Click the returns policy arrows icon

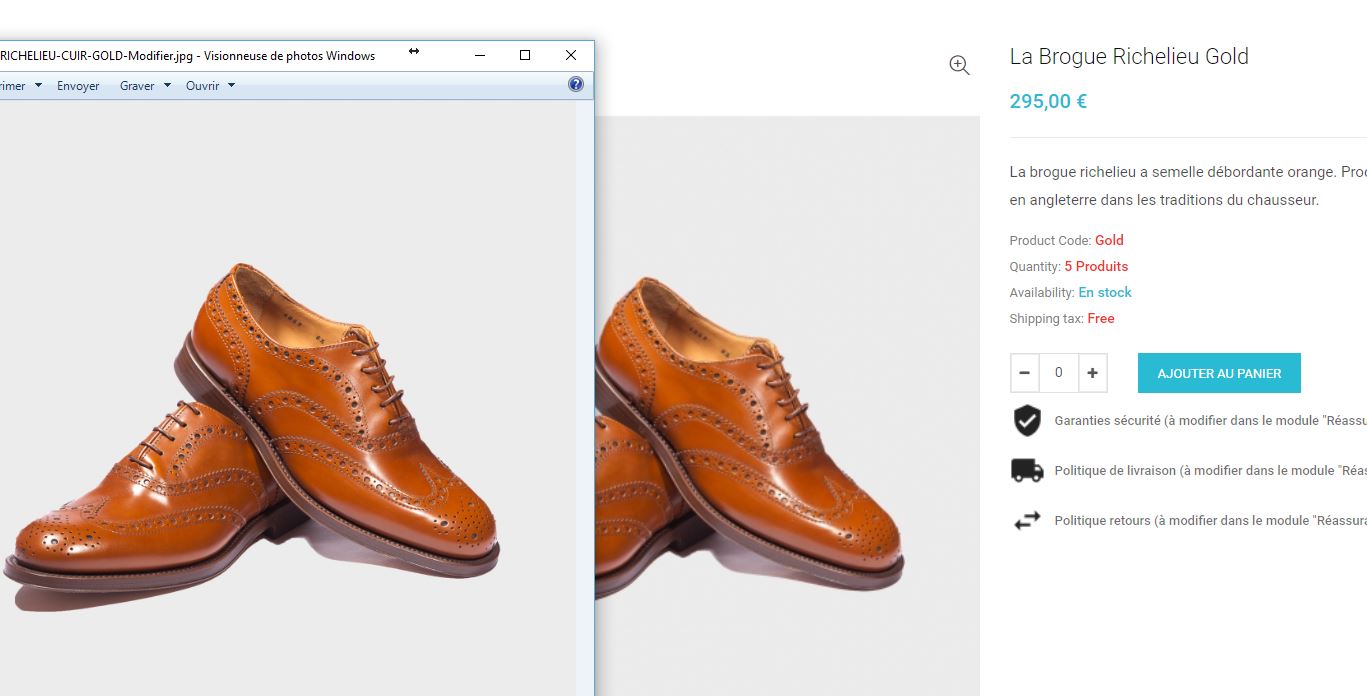point(1027,520)
